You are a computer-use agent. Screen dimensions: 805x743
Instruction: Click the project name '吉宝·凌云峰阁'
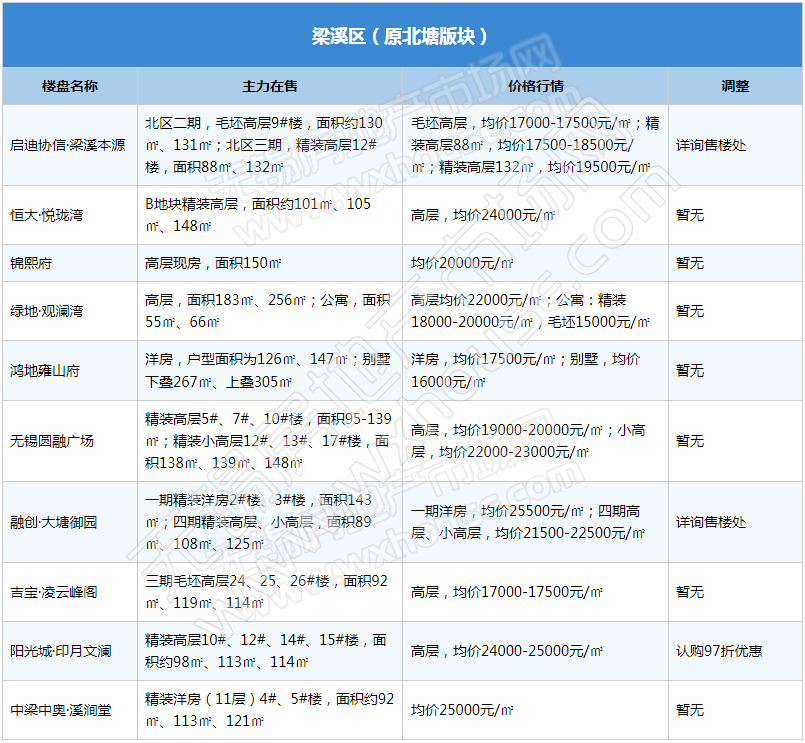(x=54, y=592)
